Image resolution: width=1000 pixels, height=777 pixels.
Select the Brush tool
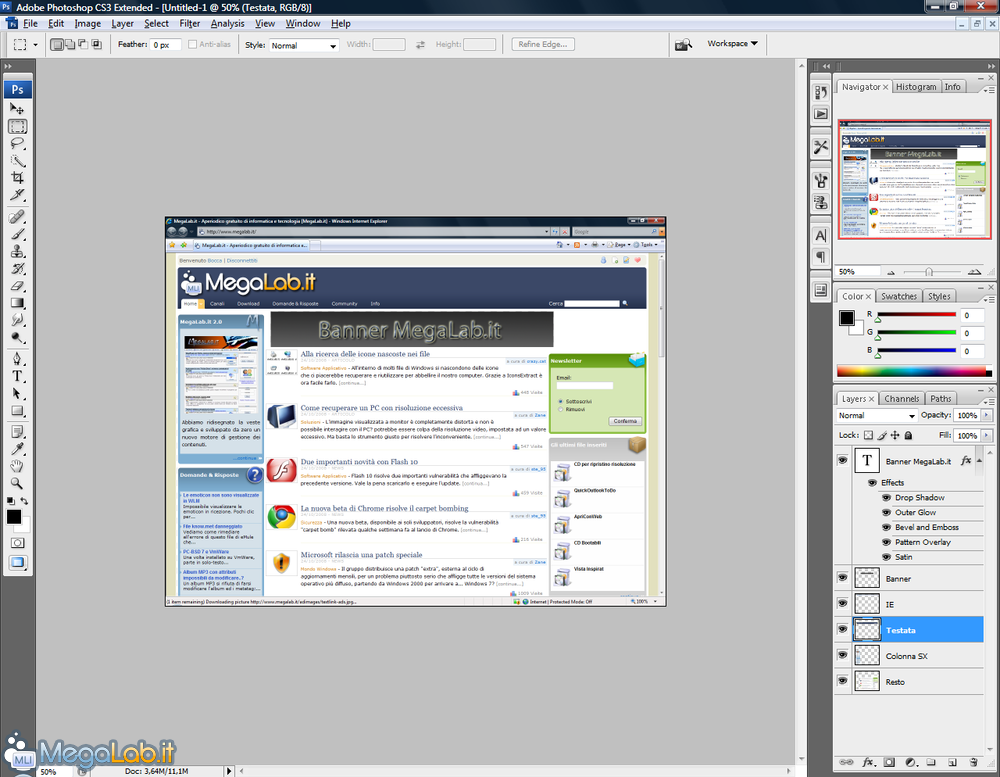(17, 234)
